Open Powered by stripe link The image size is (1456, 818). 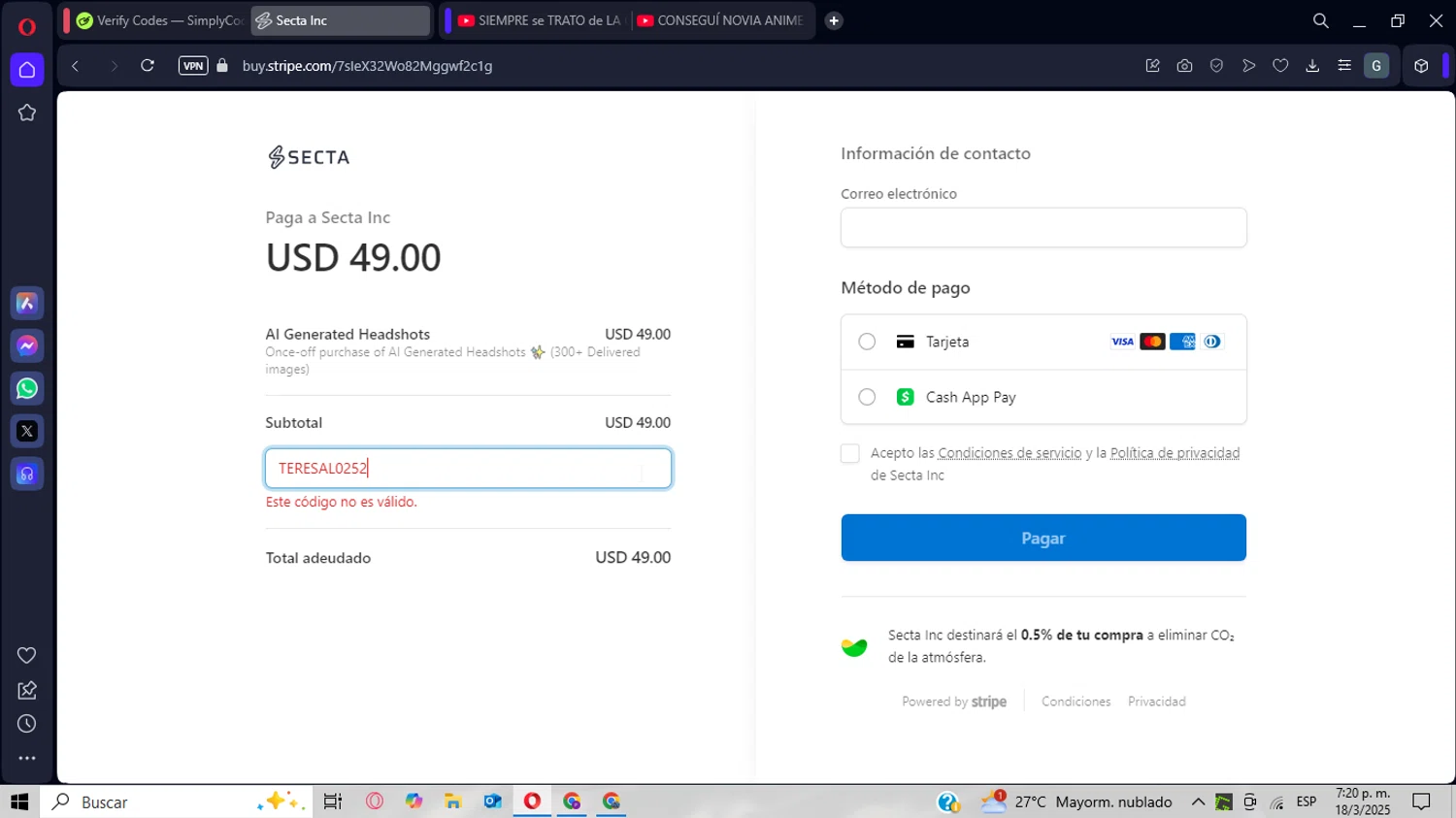point(954,702)
